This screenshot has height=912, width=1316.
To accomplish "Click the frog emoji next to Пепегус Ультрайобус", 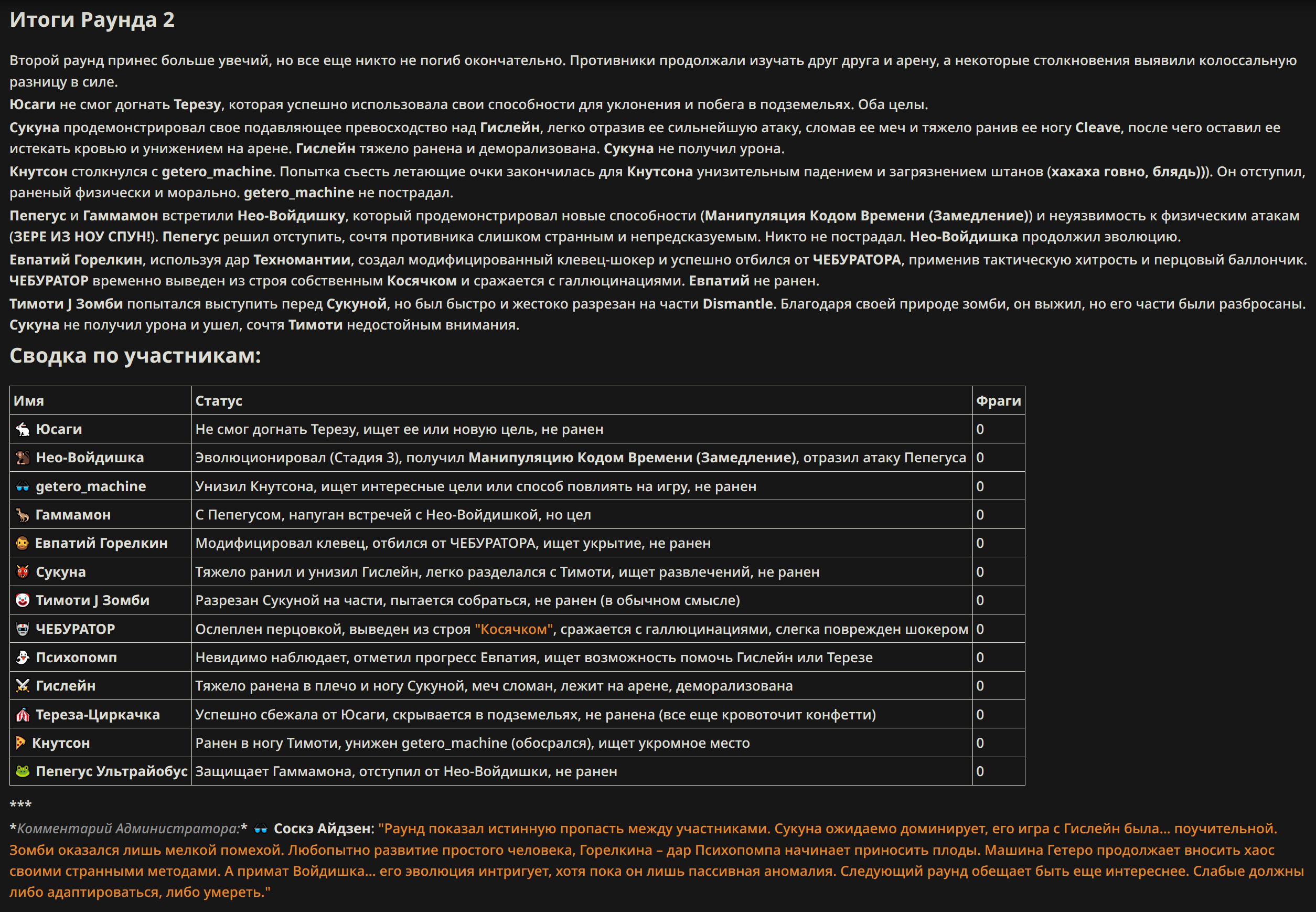I will (x=23, y=771).
